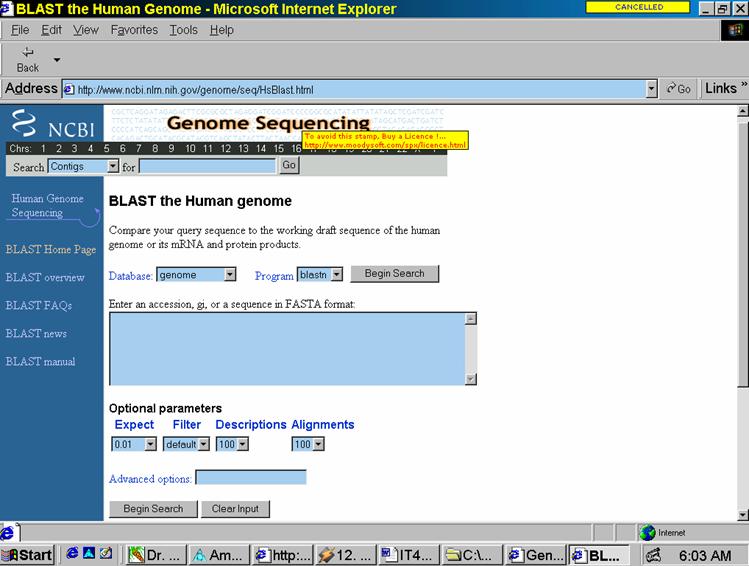This screenshot has width=749, height=566.
Task: Open the Back history dropdown arrow
Action: 57,60
